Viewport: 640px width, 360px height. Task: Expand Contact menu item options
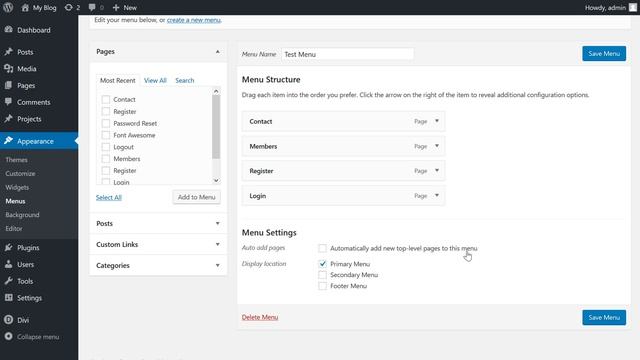click(437, 121)
